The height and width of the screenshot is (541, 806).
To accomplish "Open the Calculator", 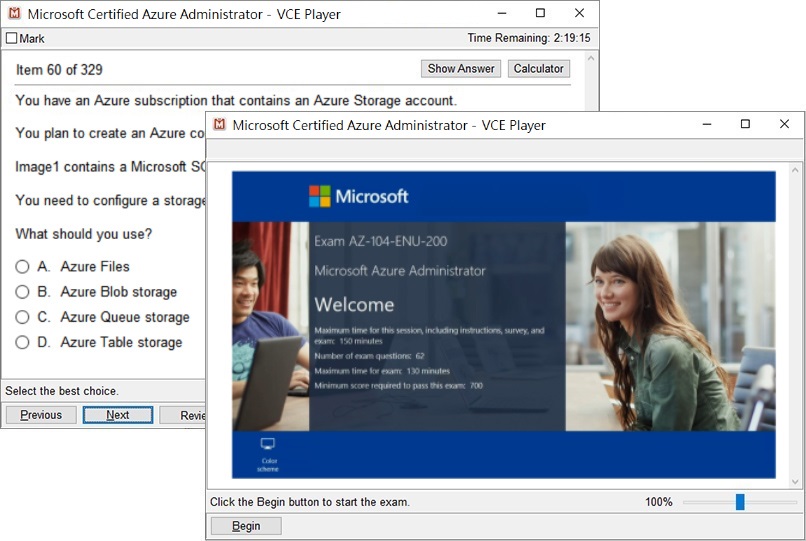I will point(538,69).
